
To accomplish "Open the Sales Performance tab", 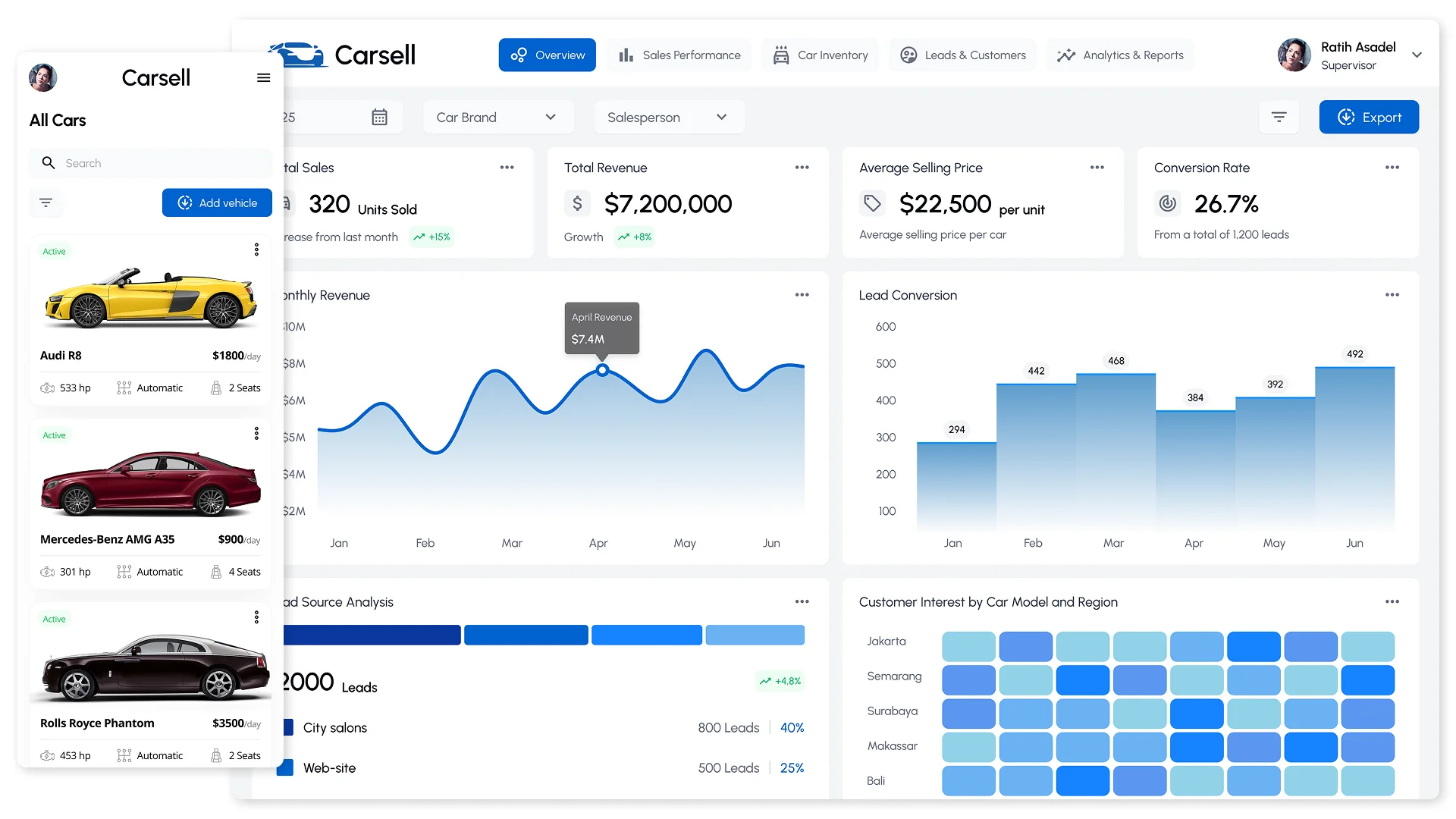I will click(x=679, y=55).
